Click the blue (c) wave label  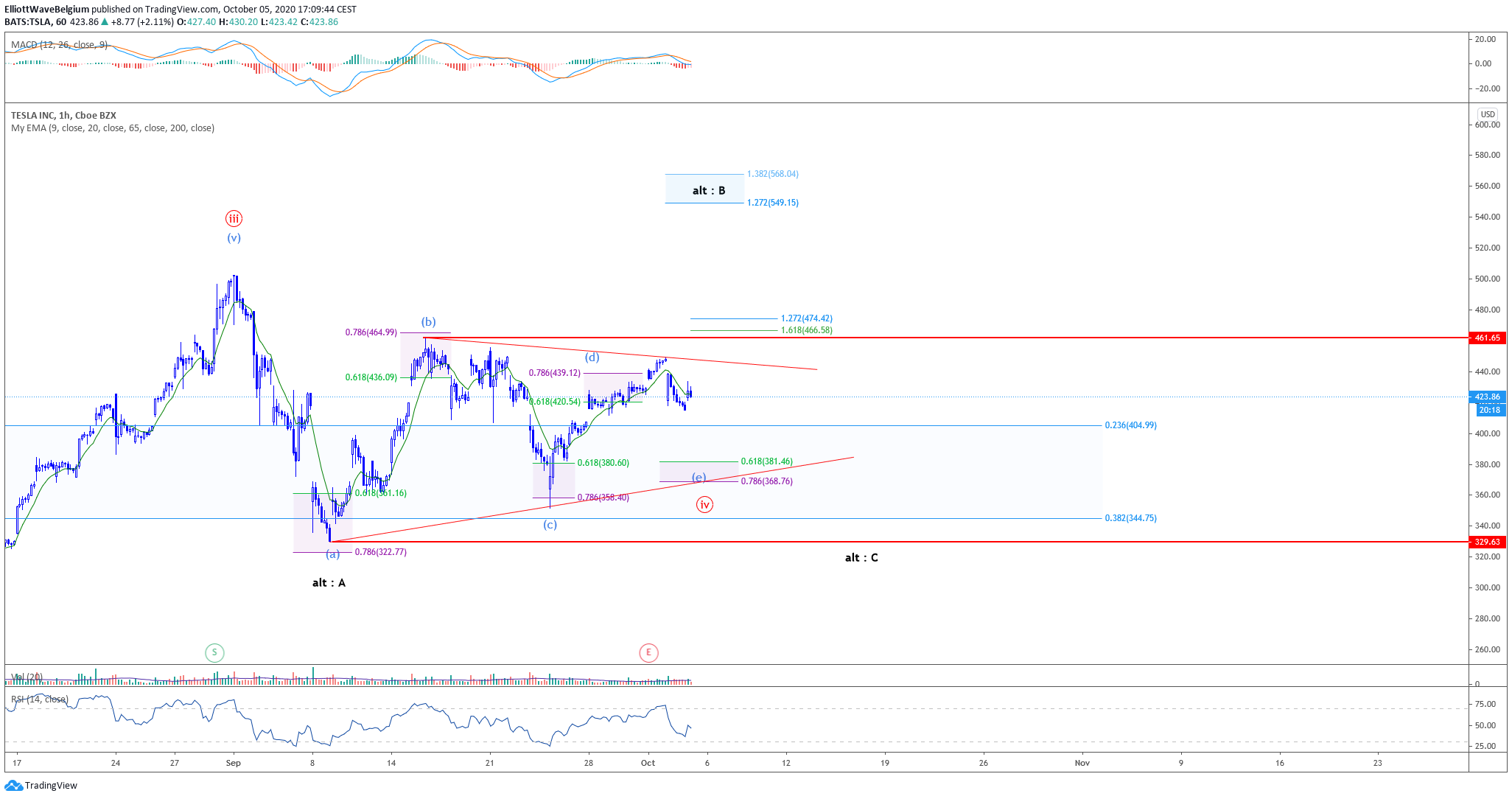click(x=550, y=525)
